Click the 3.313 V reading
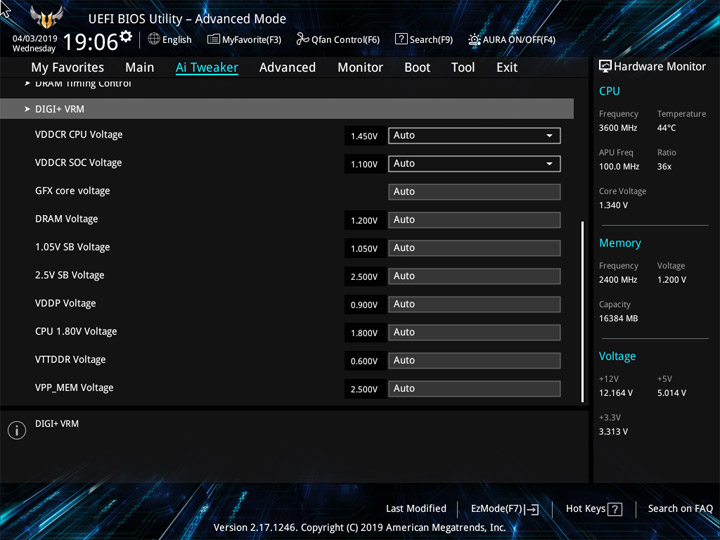This screenshot has width=720, height=540. tap(613, 432)
